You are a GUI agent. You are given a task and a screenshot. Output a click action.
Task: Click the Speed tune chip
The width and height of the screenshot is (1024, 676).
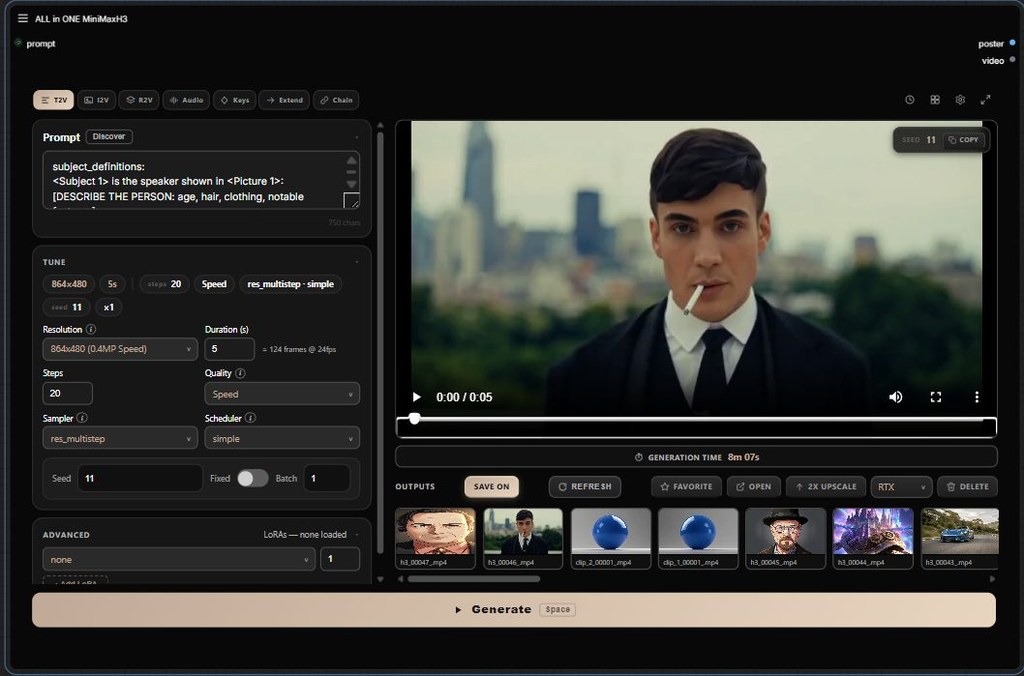click(x=214, y=284)
